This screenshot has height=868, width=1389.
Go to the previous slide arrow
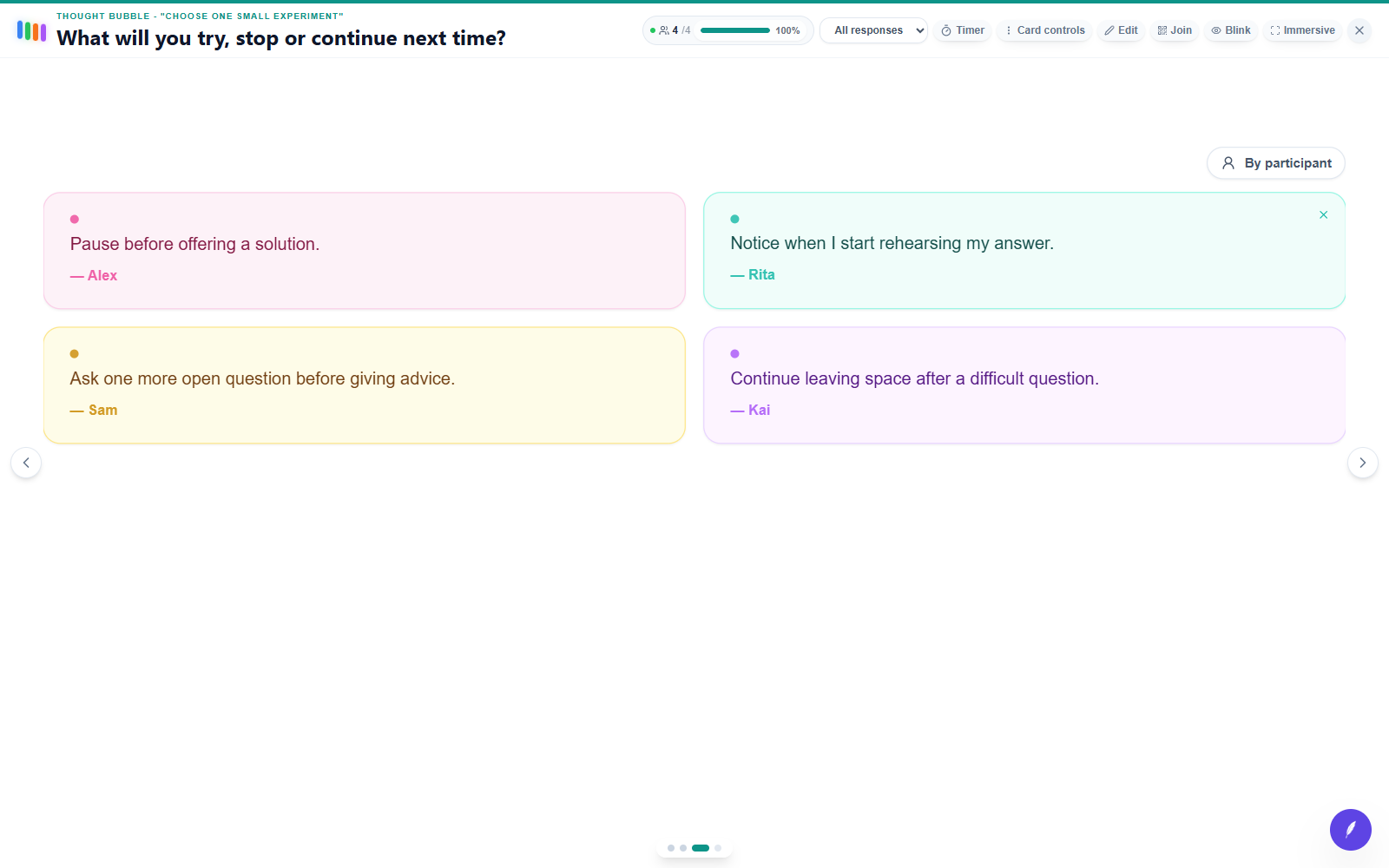coord(26,463)
